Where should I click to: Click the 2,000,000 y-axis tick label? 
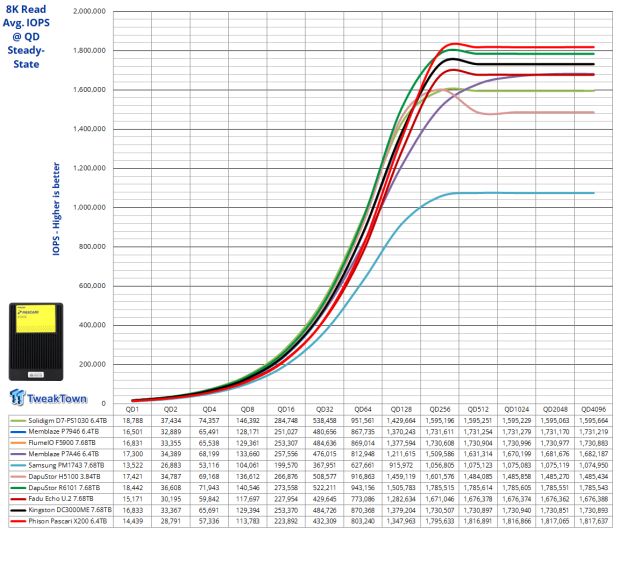(89, 11)
